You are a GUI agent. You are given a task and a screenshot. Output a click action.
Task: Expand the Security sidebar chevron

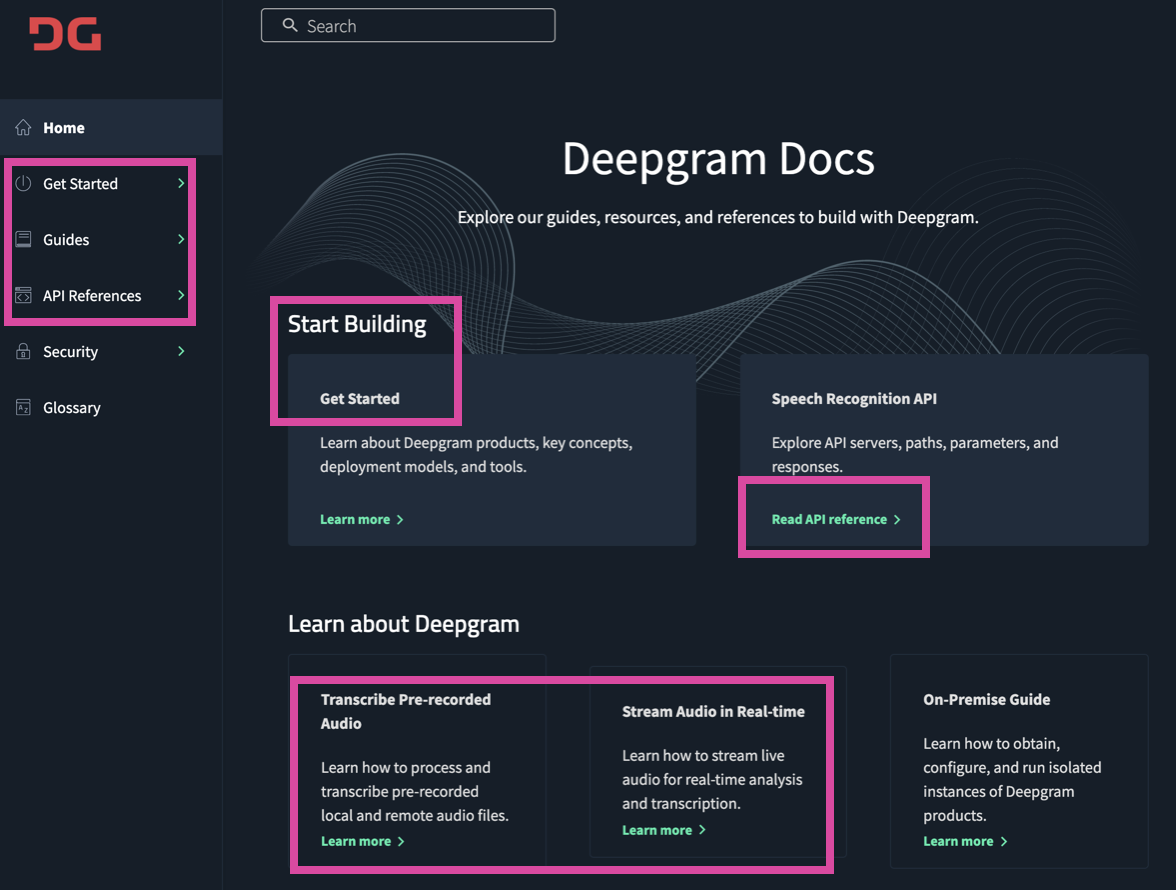click(181, 351)
